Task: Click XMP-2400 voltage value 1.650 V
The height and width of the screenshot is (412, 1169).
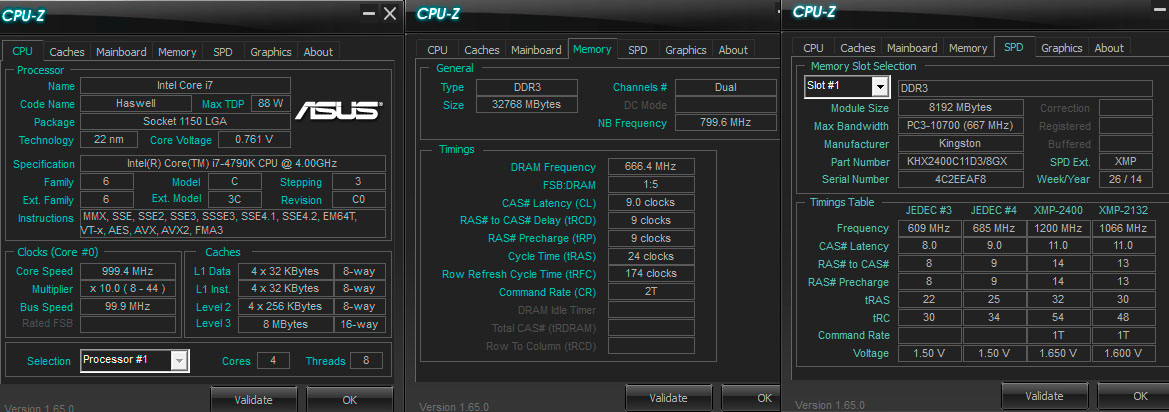Action: [x=1058, y=353]
